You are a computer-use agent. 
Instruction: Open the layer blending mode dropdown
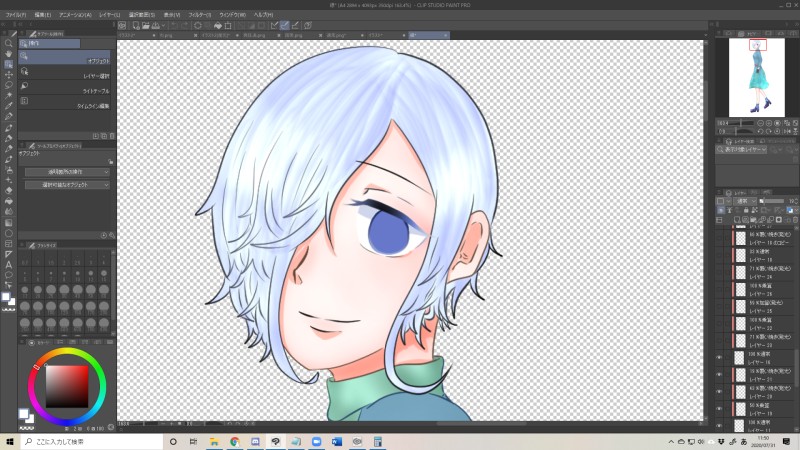[746, 201]
